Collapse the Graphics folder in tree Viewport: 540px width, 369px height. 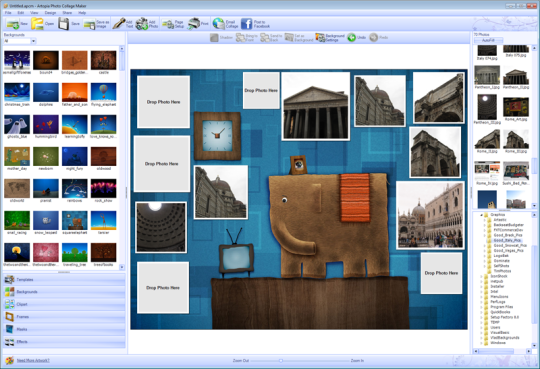[x=481, y=215]
